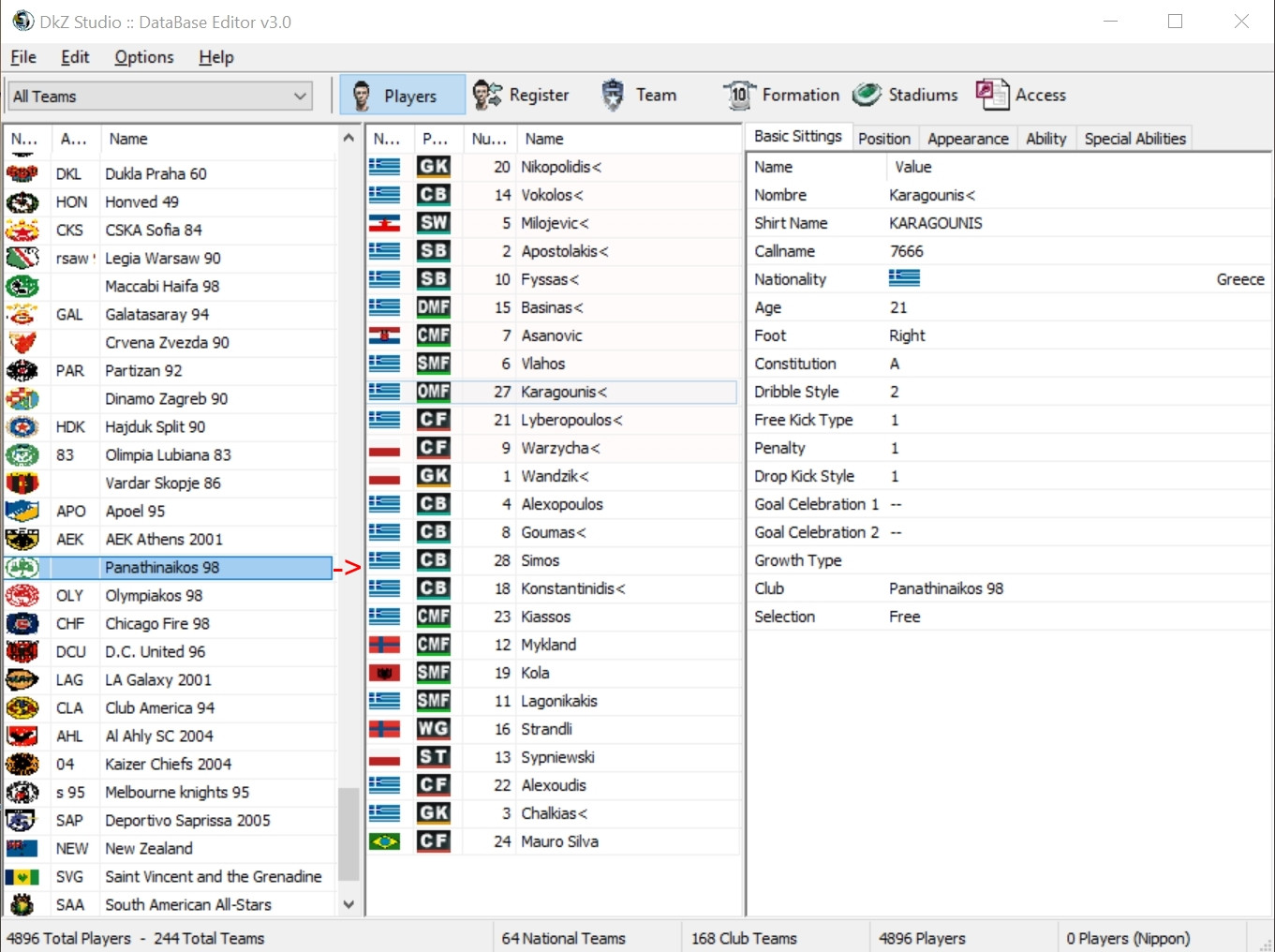
Task: Click the Team shield icon
Action: click(613, 95)
